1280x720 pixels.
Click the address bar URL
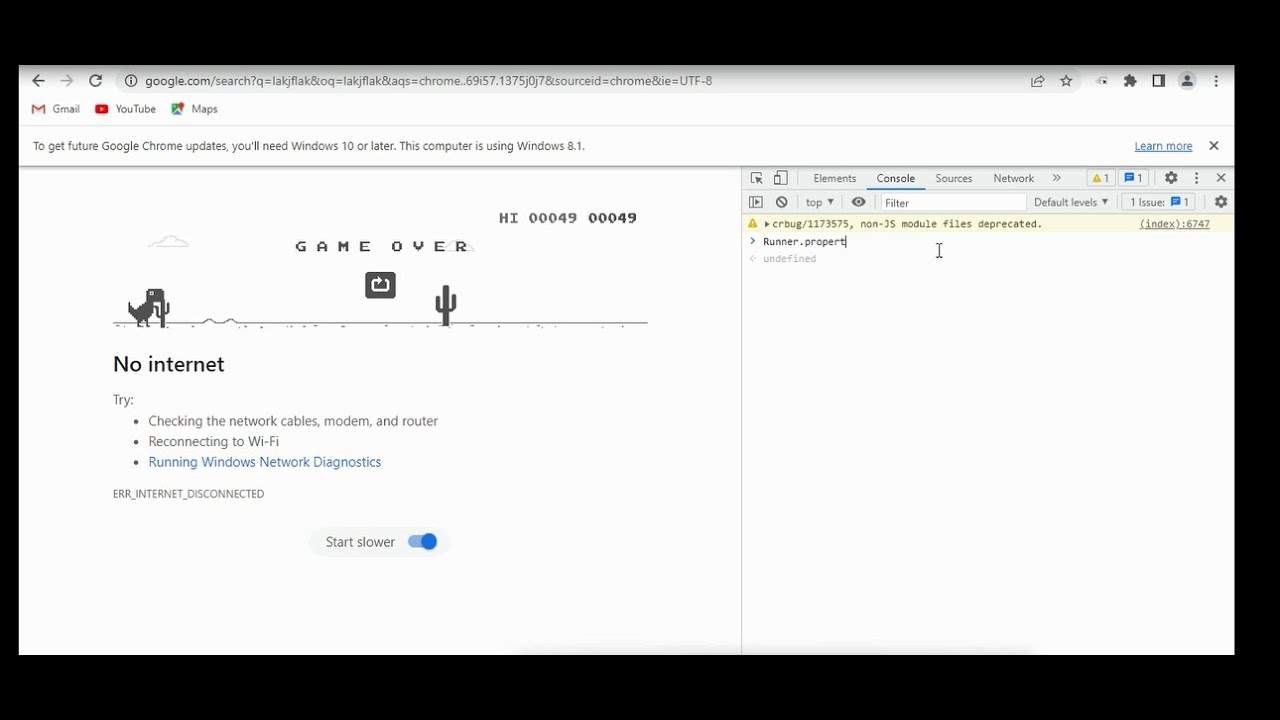pos(428,81)
